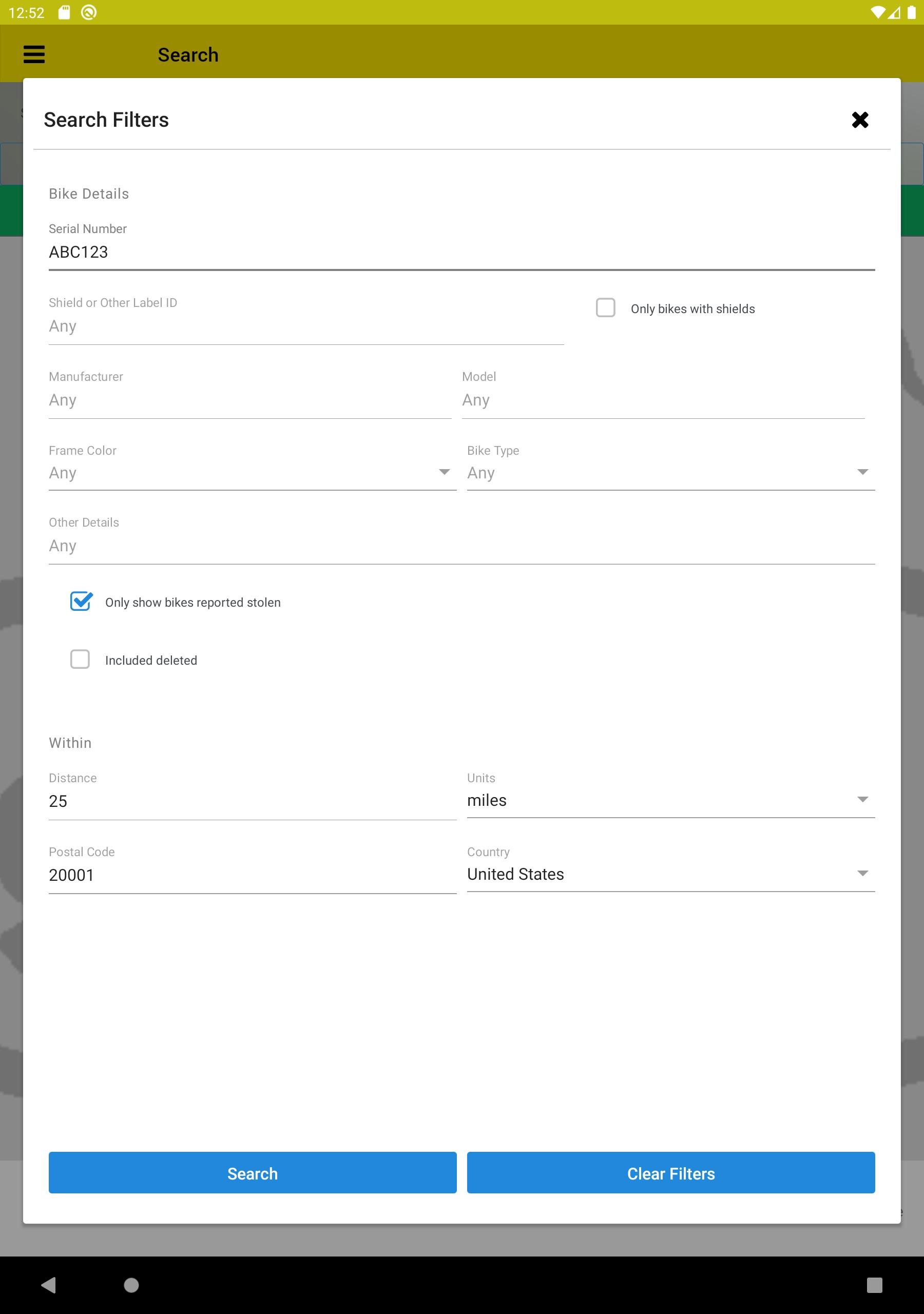924x1314 pixels.
Task: Tap the Android home circle button
Action: coord(132,1285)
